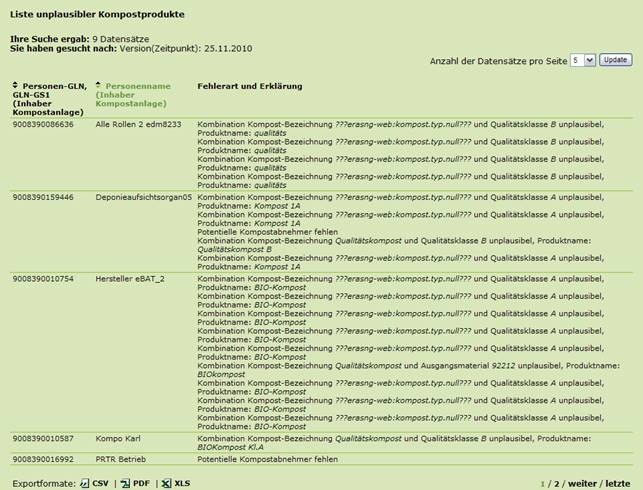Image resolution: width=643 pixels, height=490 pixels.
Task: Click the CSV export file icon
Action: [84, 483]
